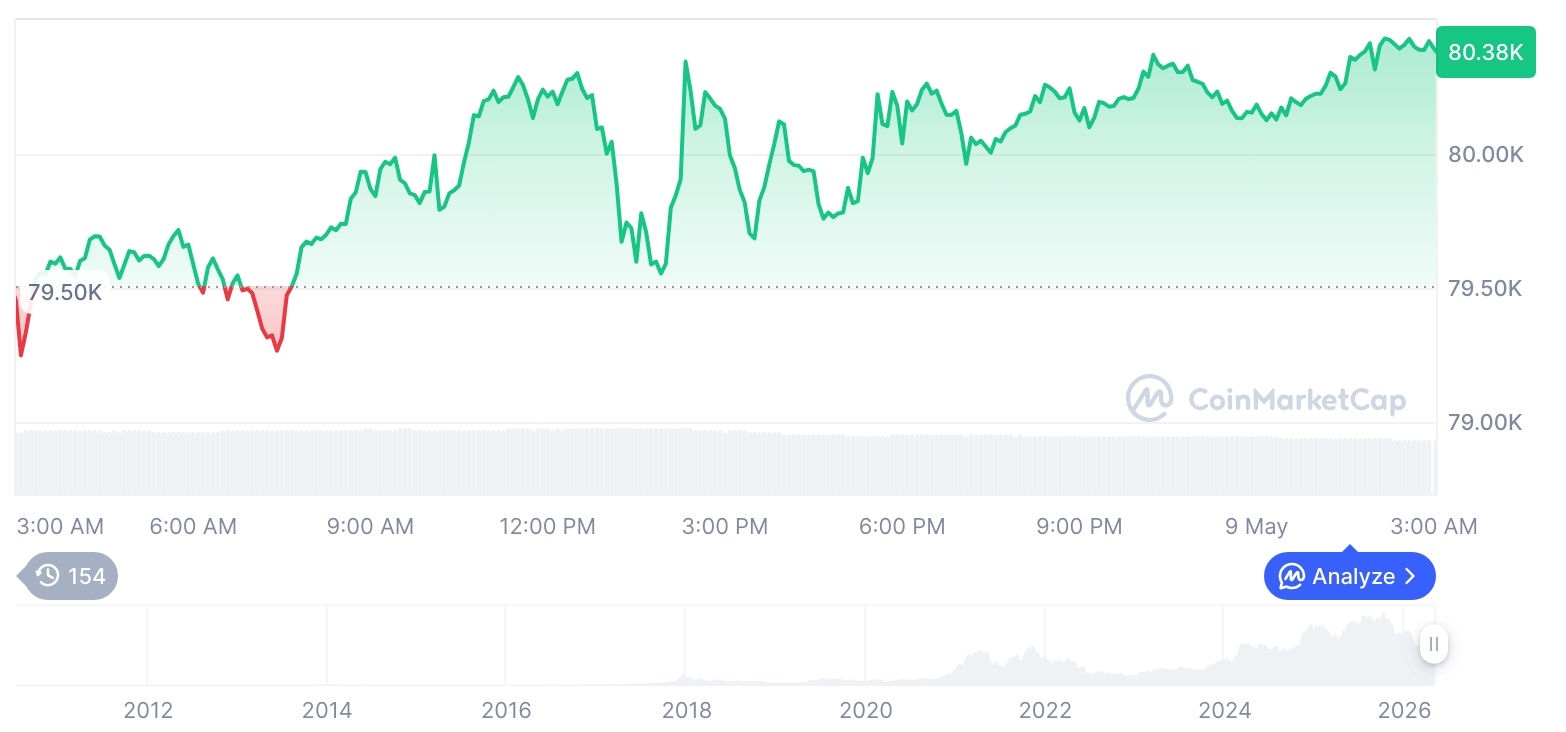Click the chevron arrow on Analyze button

click(x=1410, y=577)
